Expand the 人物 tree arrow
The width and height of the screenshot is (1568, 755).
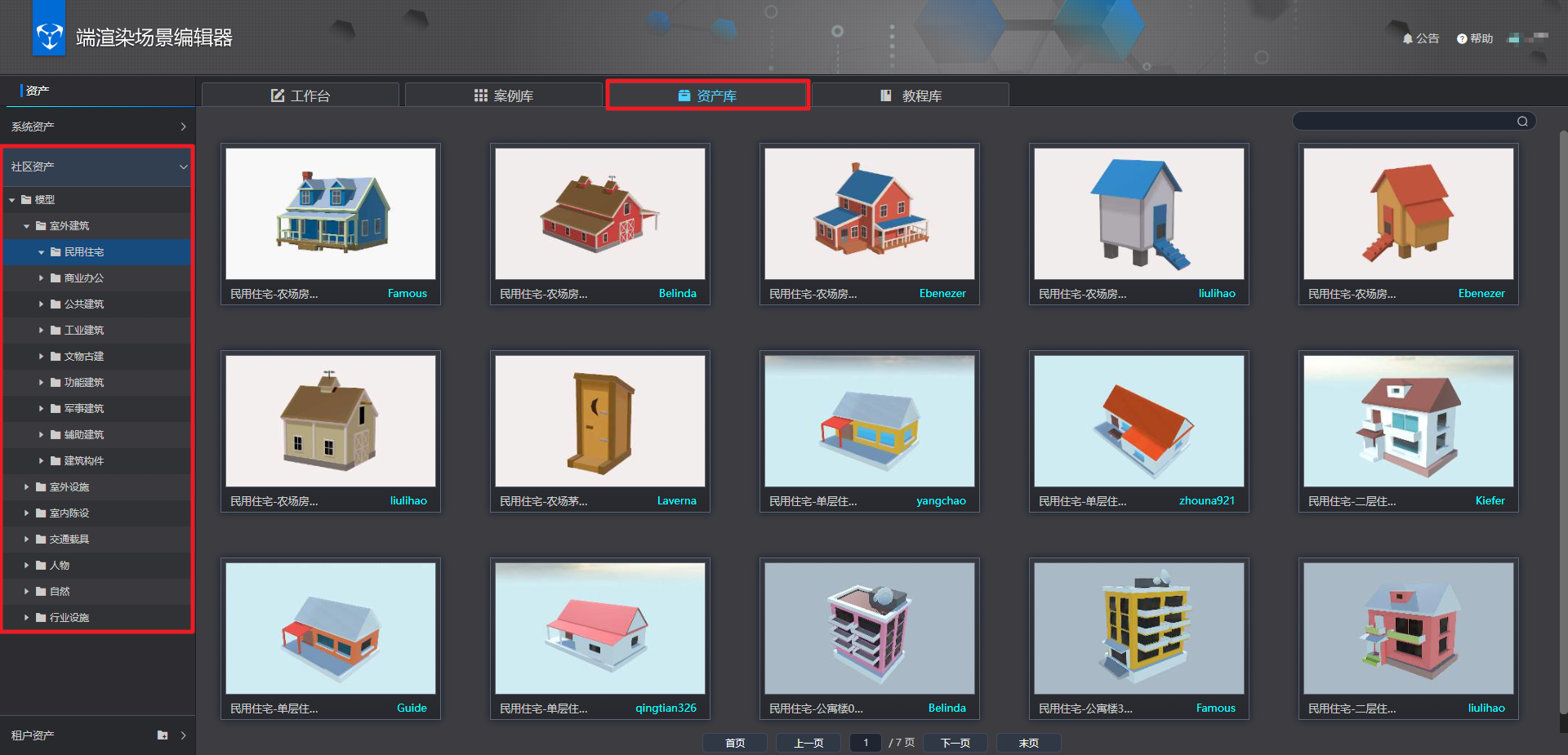click(27, 566)
